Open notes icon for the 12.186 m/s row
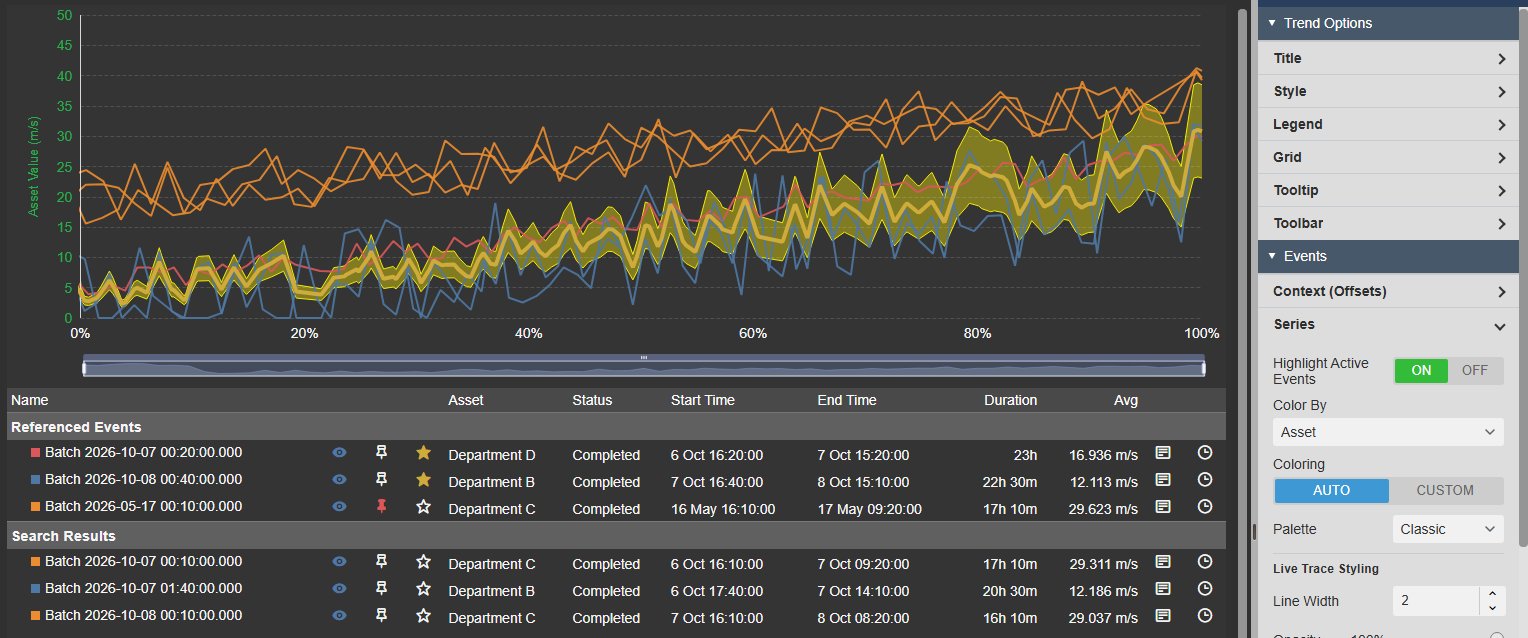 (1163, 589)
